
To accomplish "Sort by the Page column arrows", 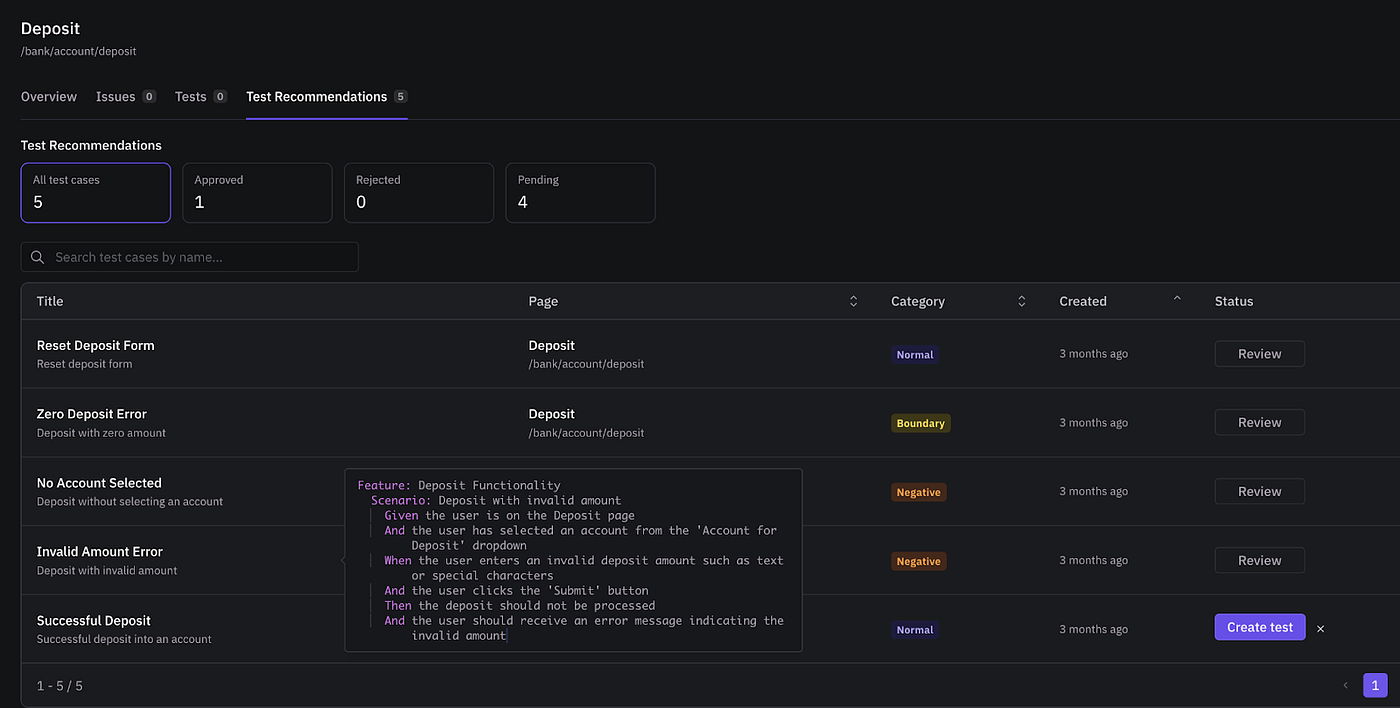I will [x=854, y=301].
